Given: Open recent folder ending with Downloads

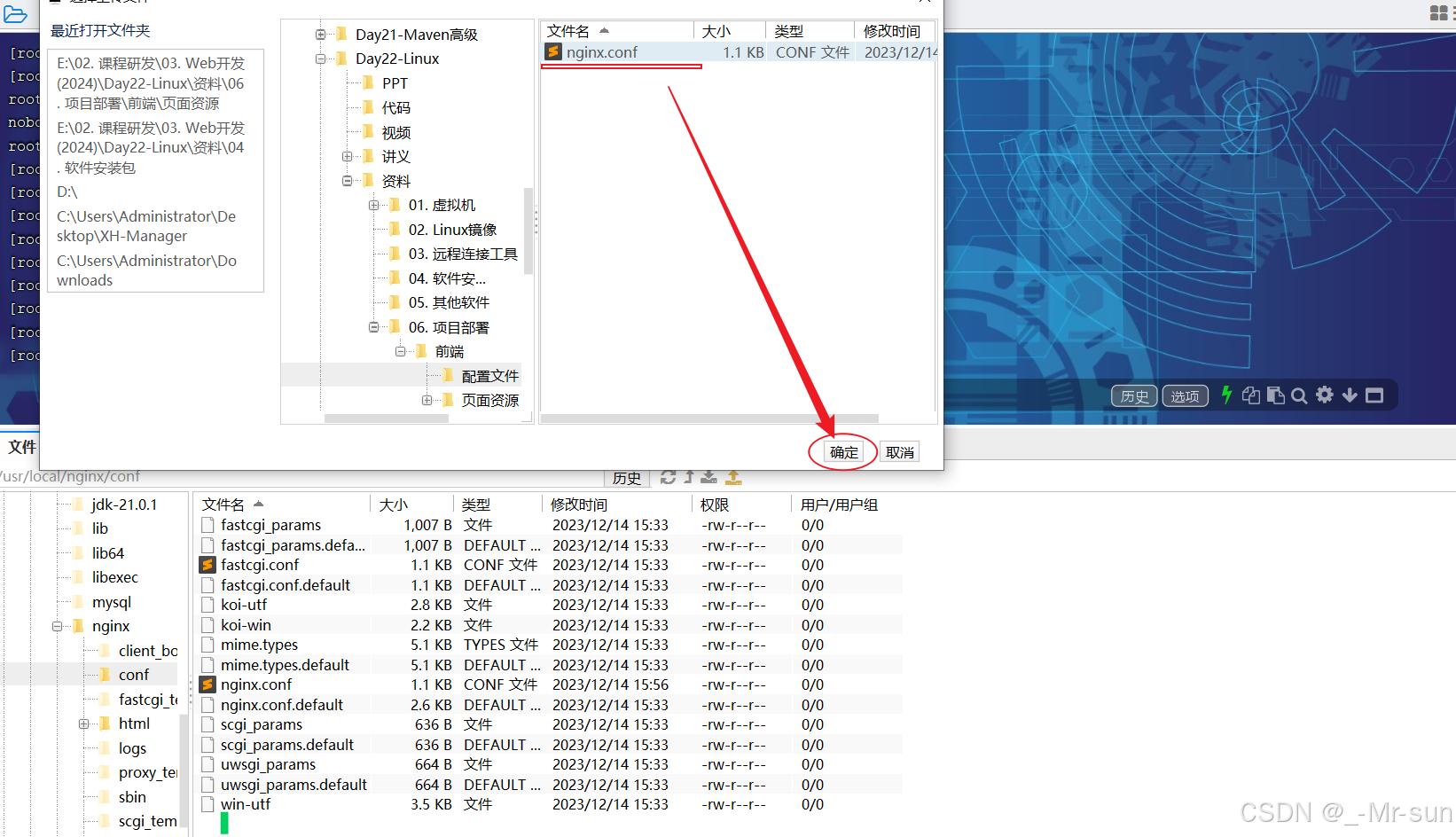Looking at the screenshot, I should (146, 270).
